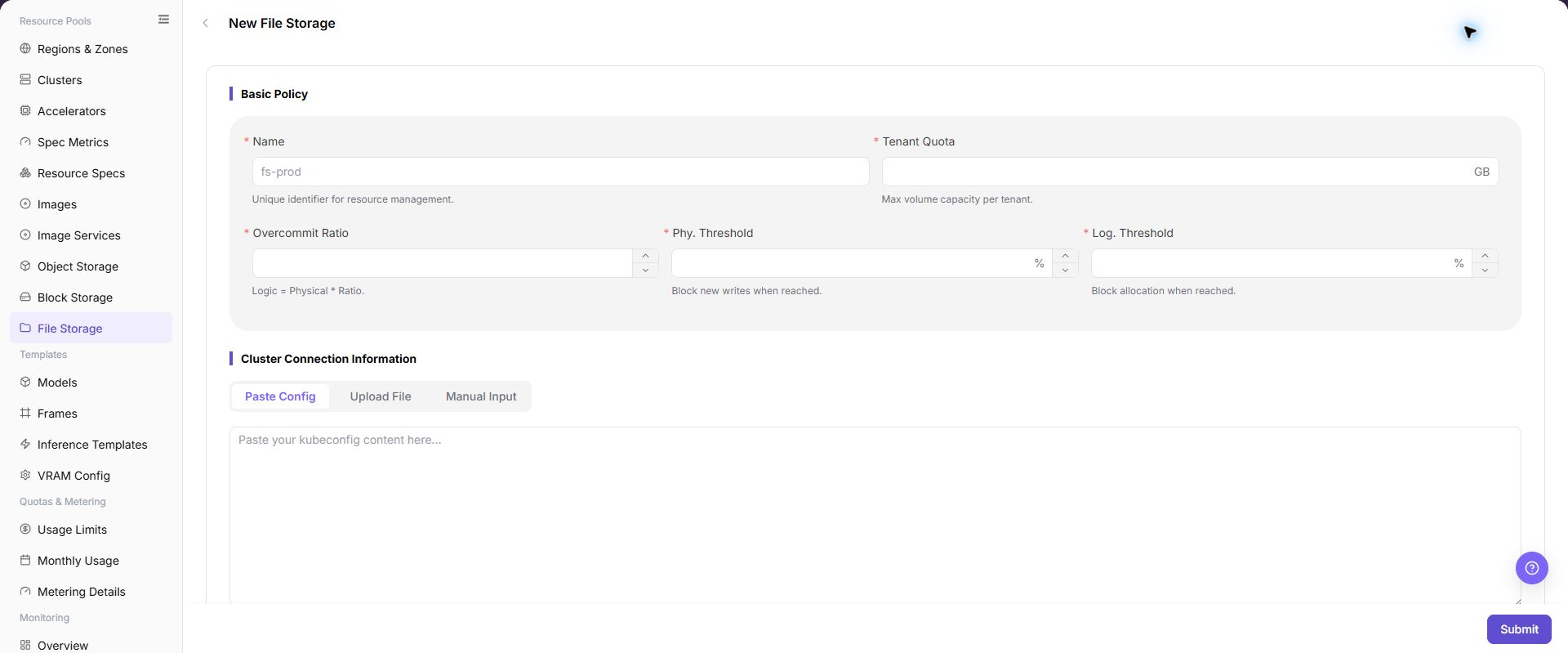
Task: Click the Accelerators chip icon
Action: pos(25,111)
